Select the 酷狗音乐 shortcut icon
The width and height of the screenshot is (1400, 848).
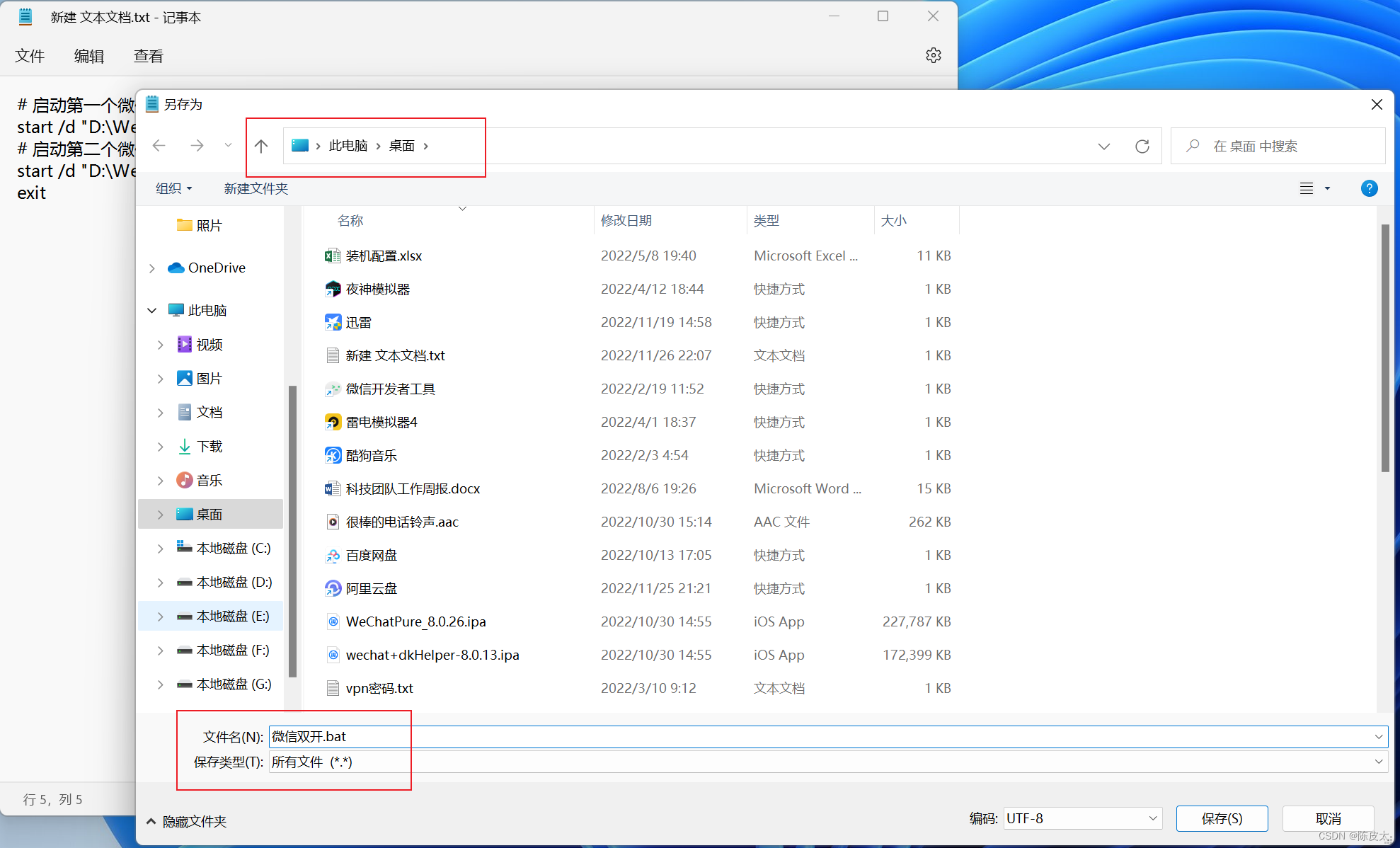pyautogui.click(x=333, y=456)
